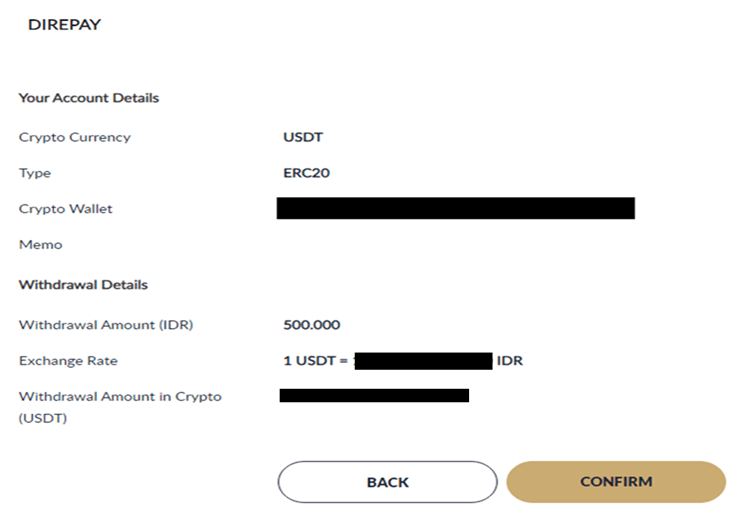Click the Withdrawal Amount in Crypto label
Image resolution: width=747 pixels, height=530 pixels.
tap(120, 397)
